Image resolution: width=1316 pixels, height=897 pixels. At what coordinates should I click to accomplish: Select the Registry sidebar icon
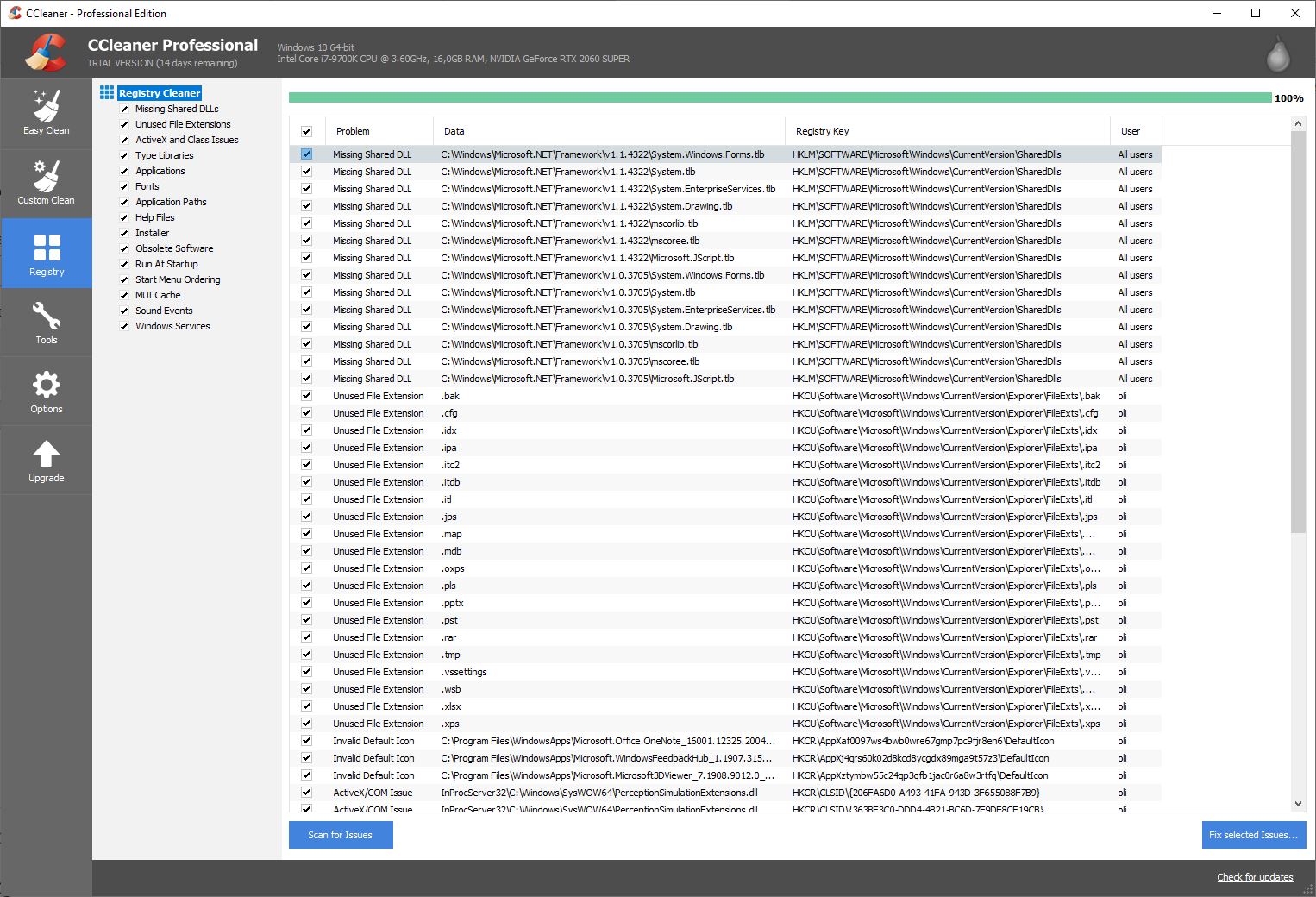point(47,253)
